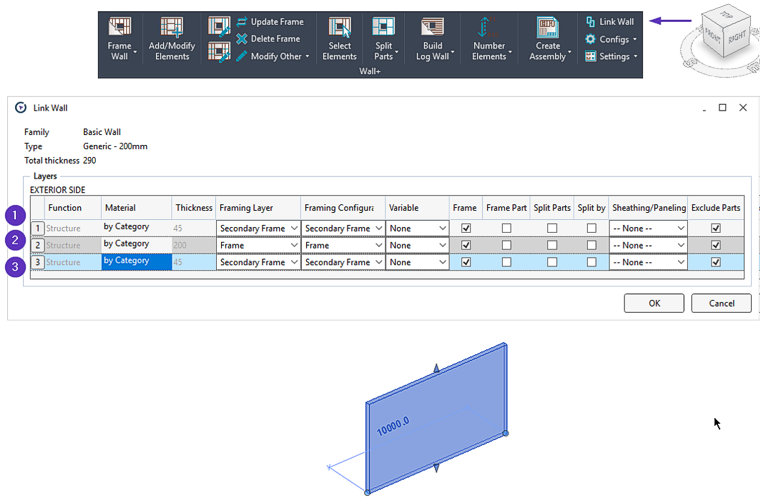Open the Split Parts tool
Screen dimensions: 760x501
[x=383, y=28]
